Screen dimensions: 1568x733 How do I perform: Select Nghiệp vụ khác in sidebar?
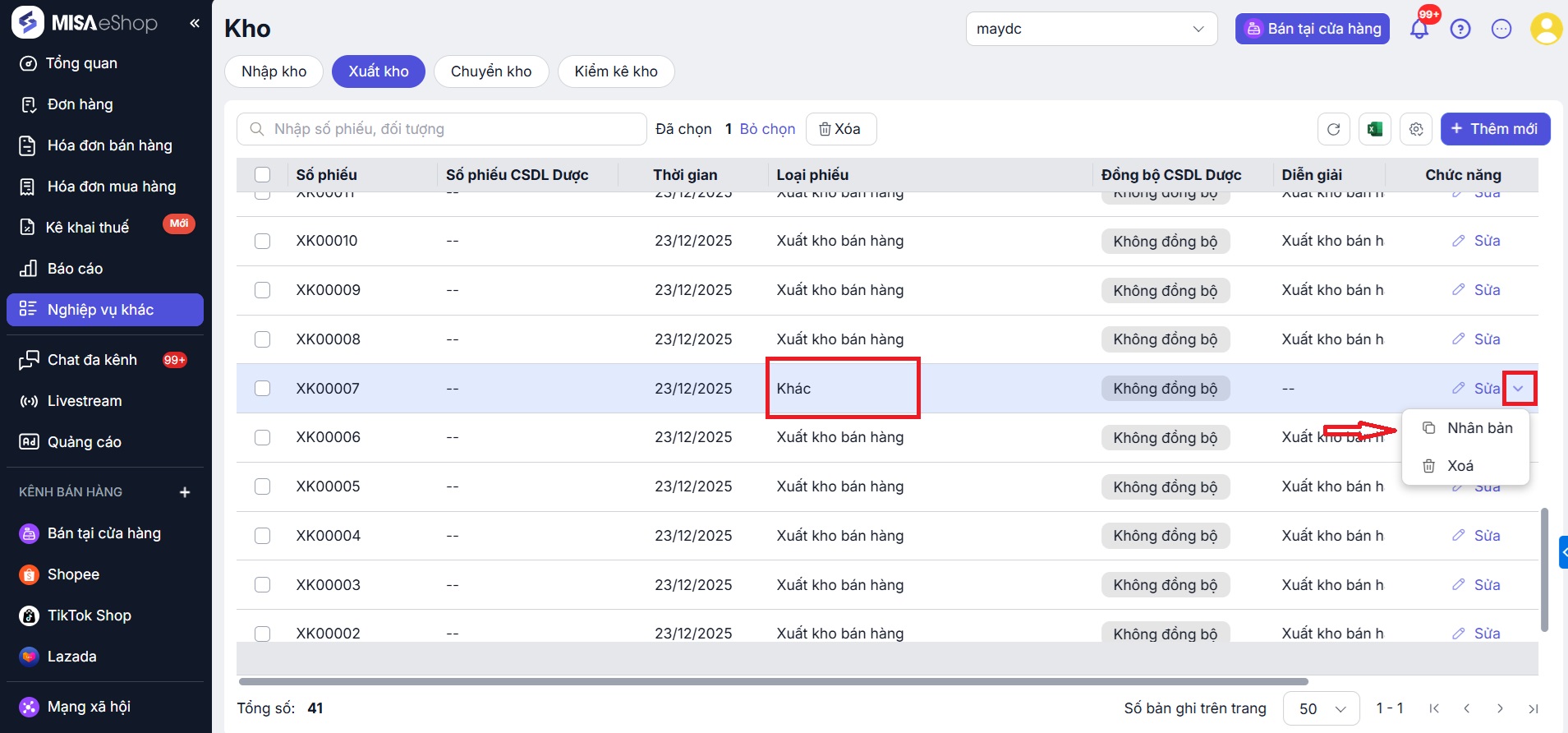pos(105,310)
